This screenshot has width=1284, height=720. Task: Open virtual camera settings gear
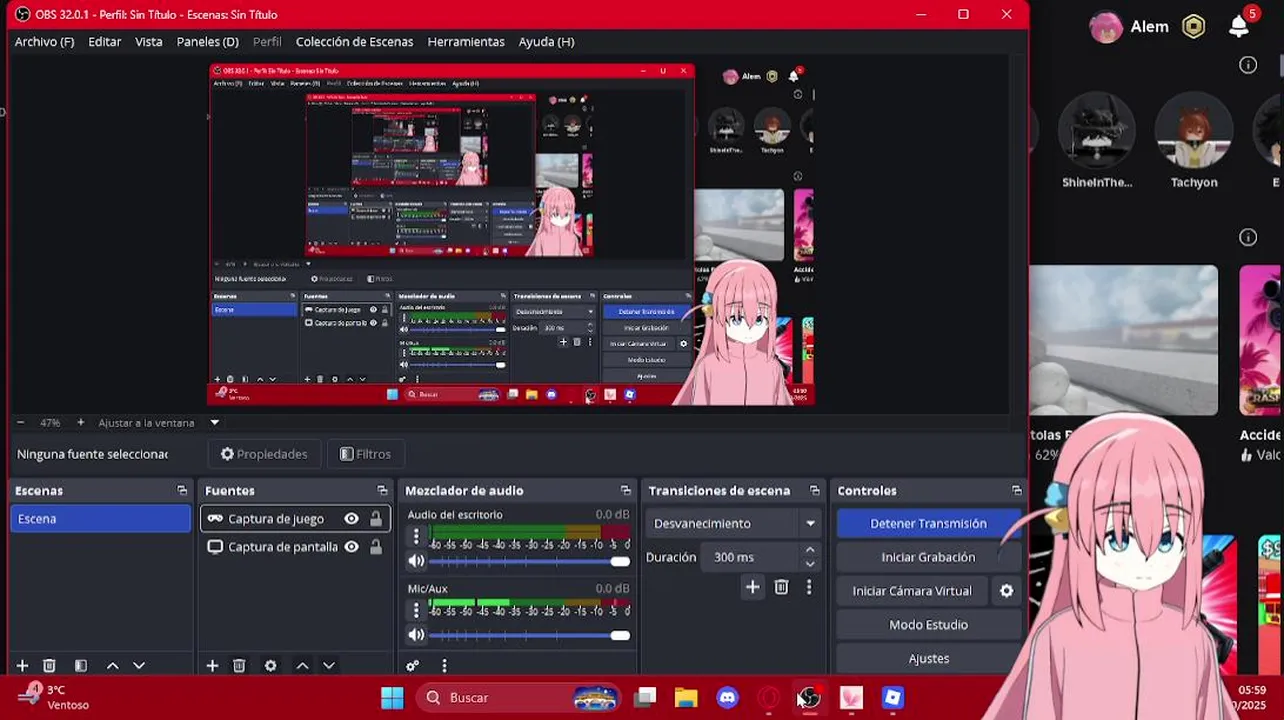coord(1007,591)
